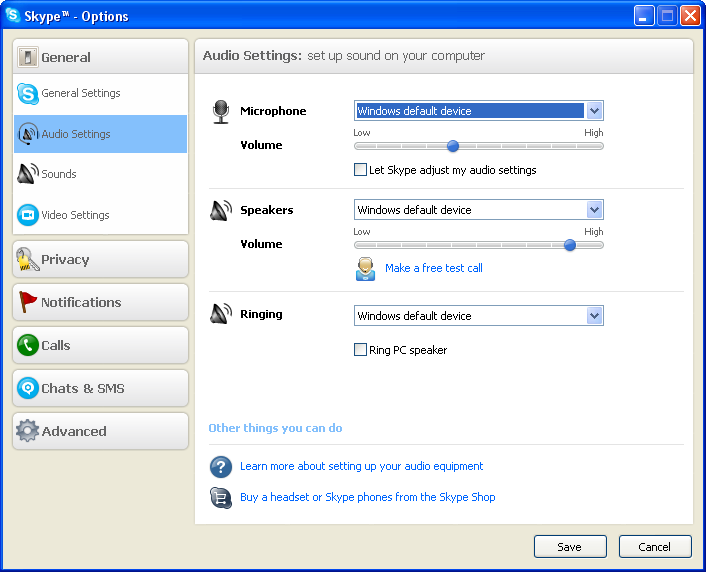
Task: Open Learn more about audio equipment link
Action: tap(361, 466)
